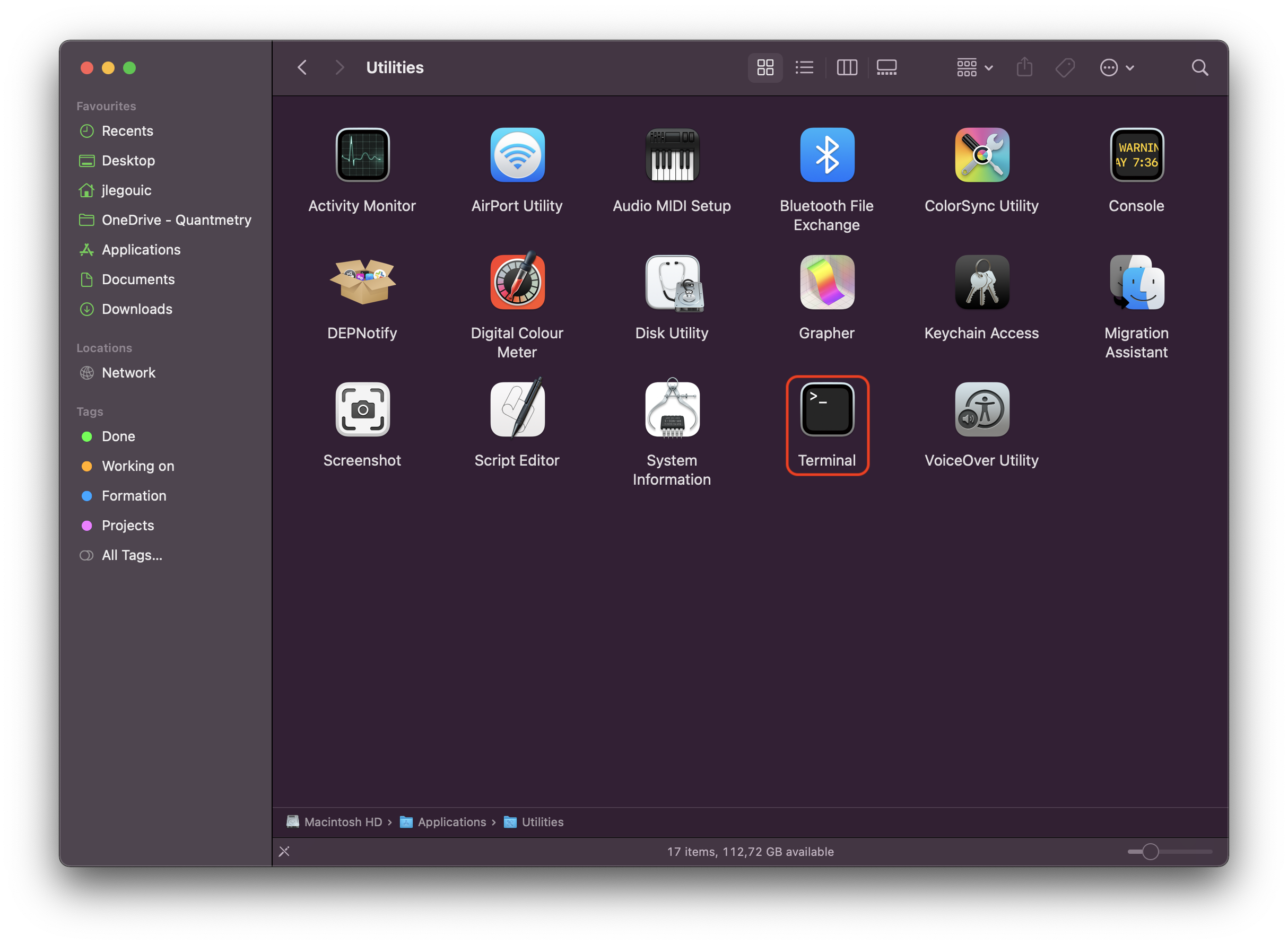
Task: Open the ColorSync Utility icon
Action: point(982,155)
